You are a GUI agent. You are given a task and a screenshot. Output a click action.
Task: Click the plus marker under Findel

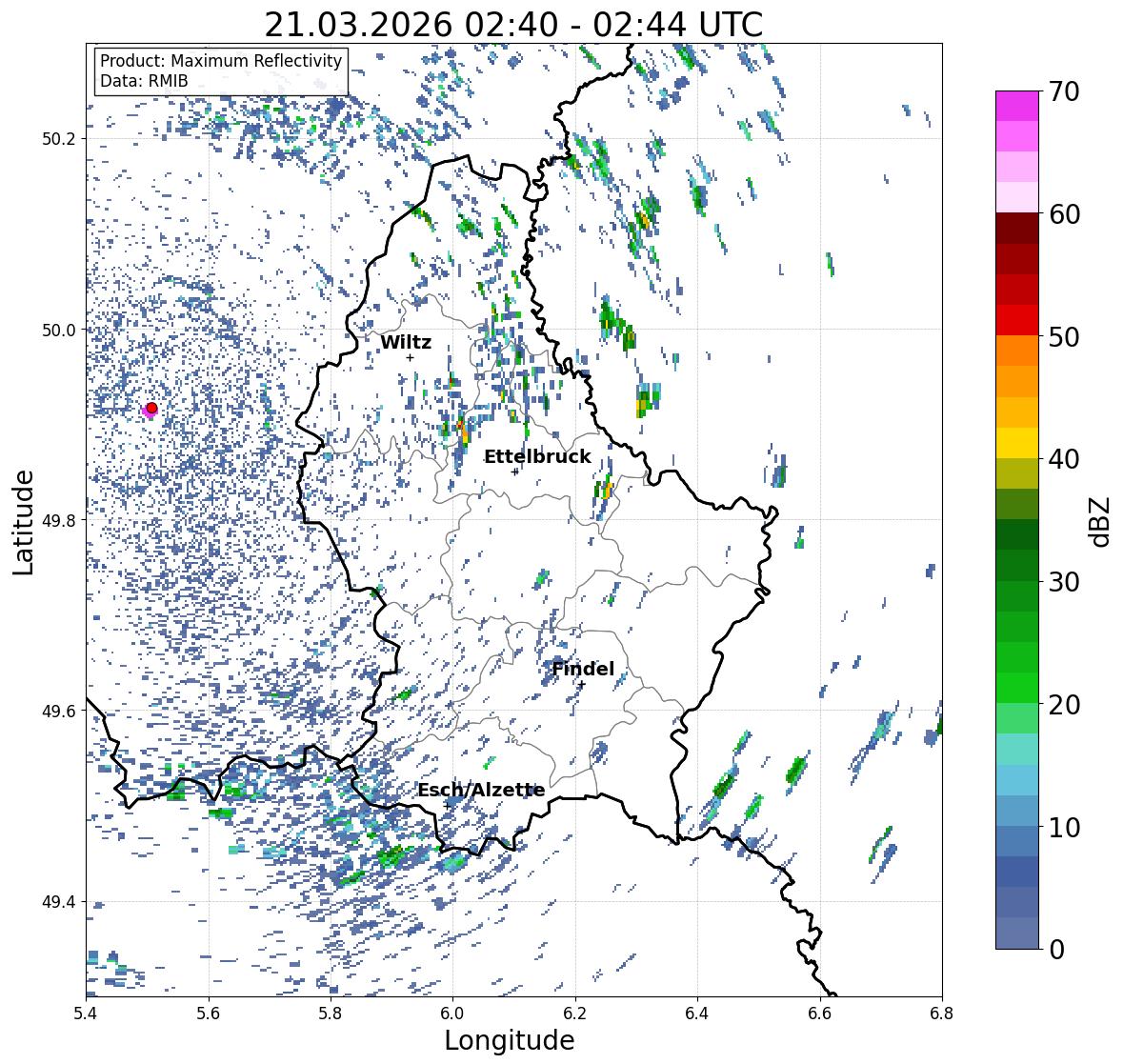pos(582,685)
